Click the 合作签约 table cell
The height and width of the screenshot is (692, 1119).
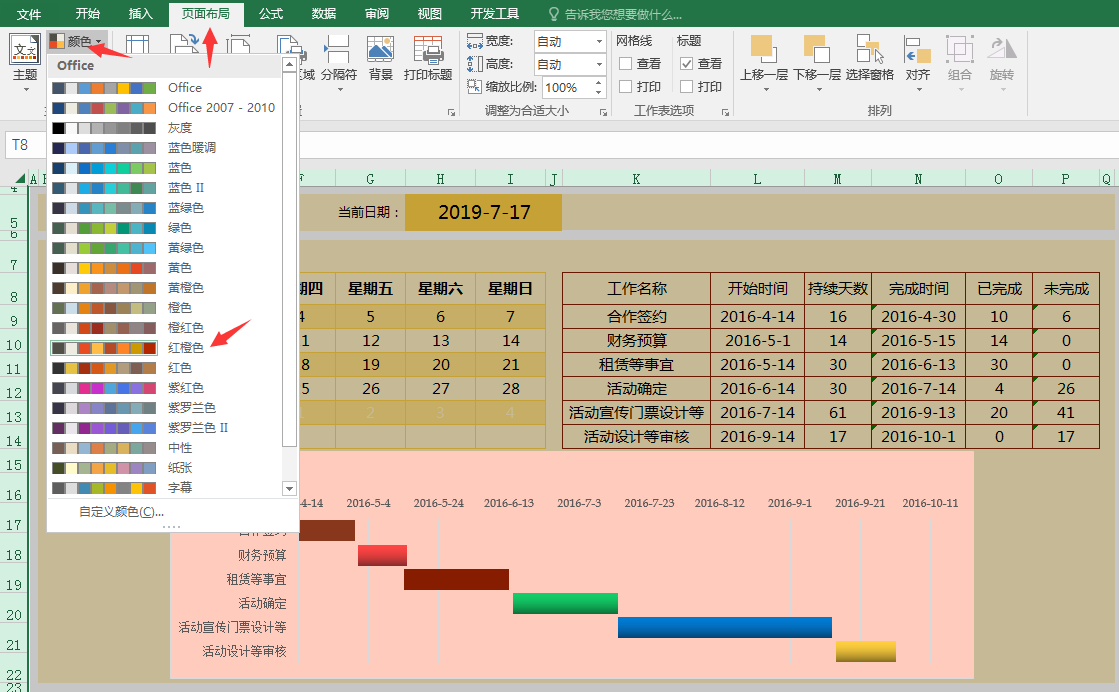point(637,316)
